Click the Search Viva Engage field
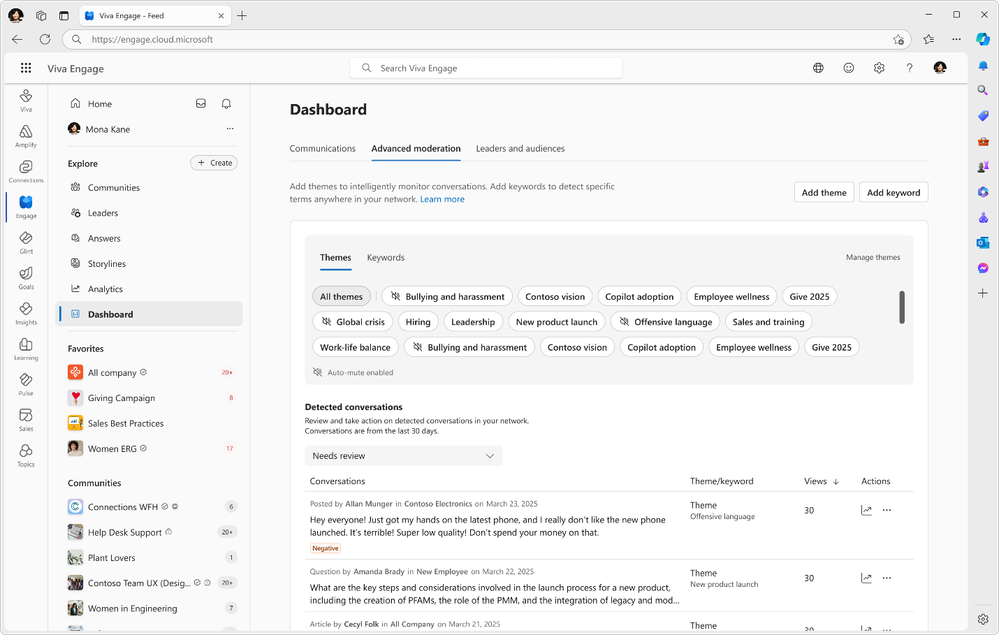This screenshot has width=999, height=635. tap(486, 68)
